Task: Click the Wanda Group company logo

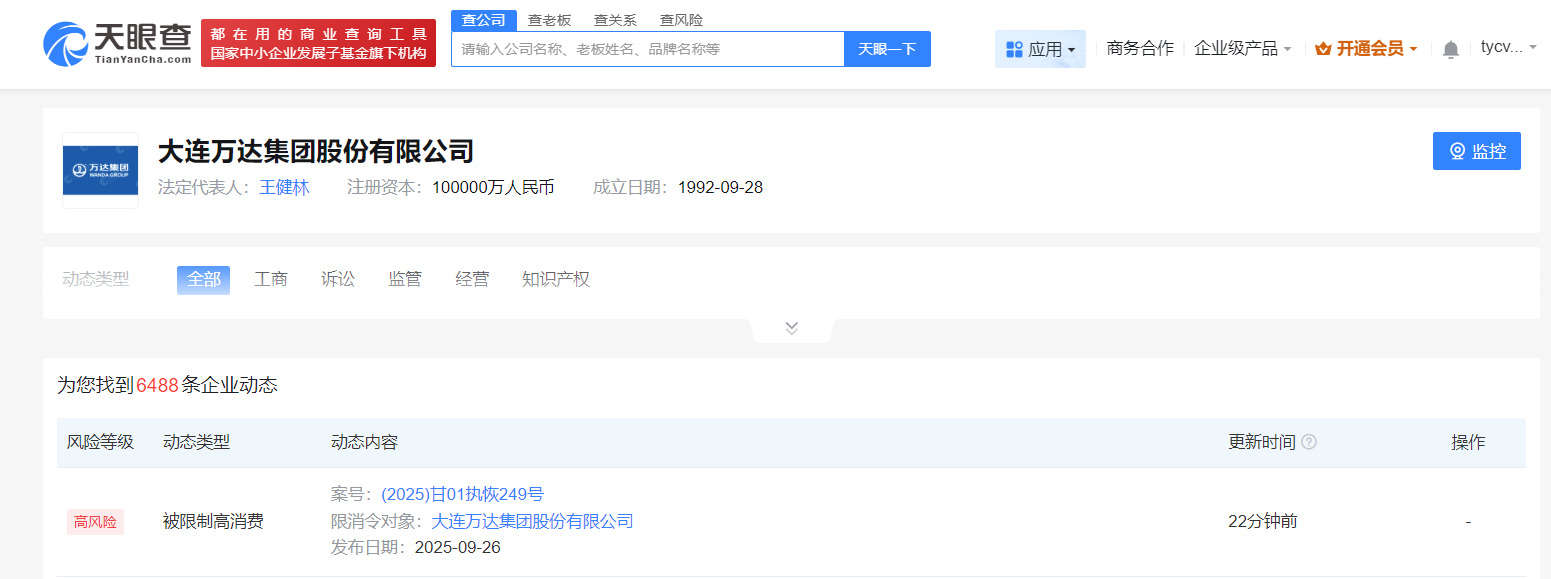Action: [x=100, y=171]
